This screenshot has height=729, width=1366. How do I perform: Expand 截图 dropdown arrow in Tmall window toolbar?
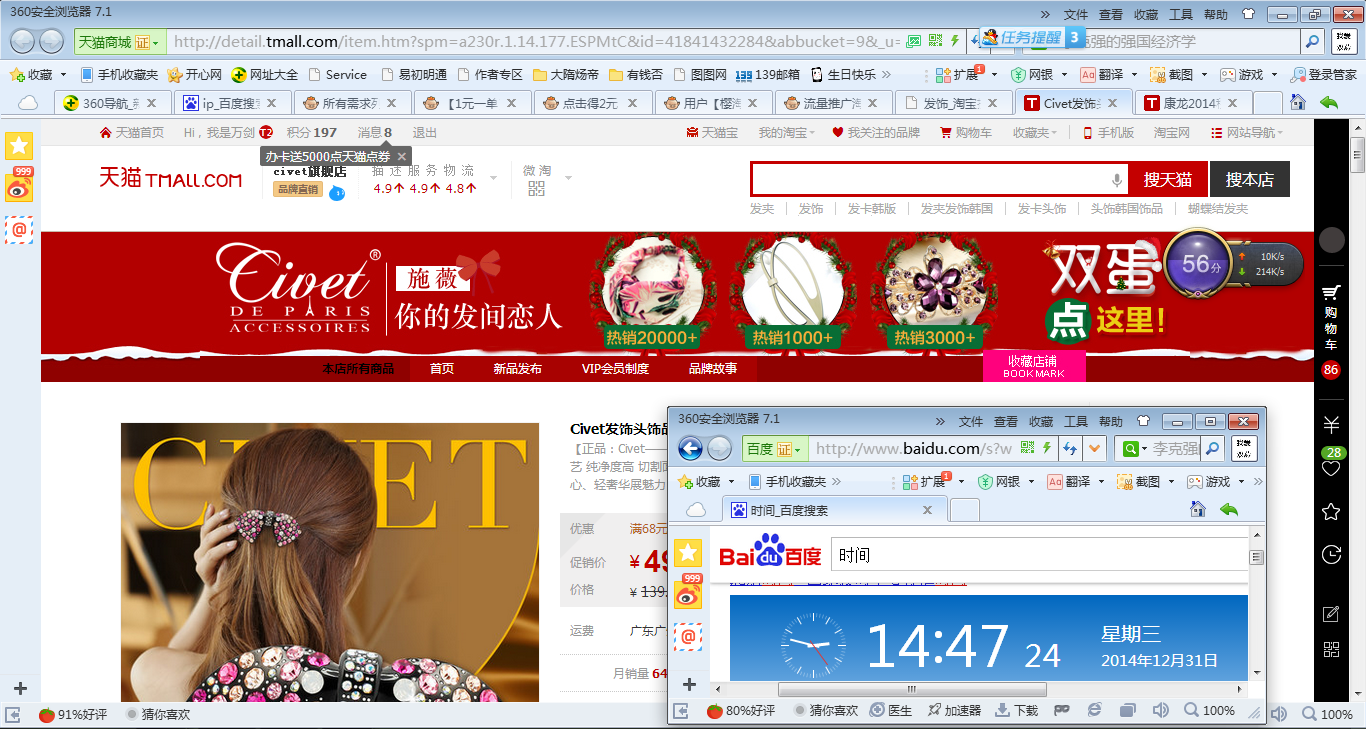coord(1204,75)
